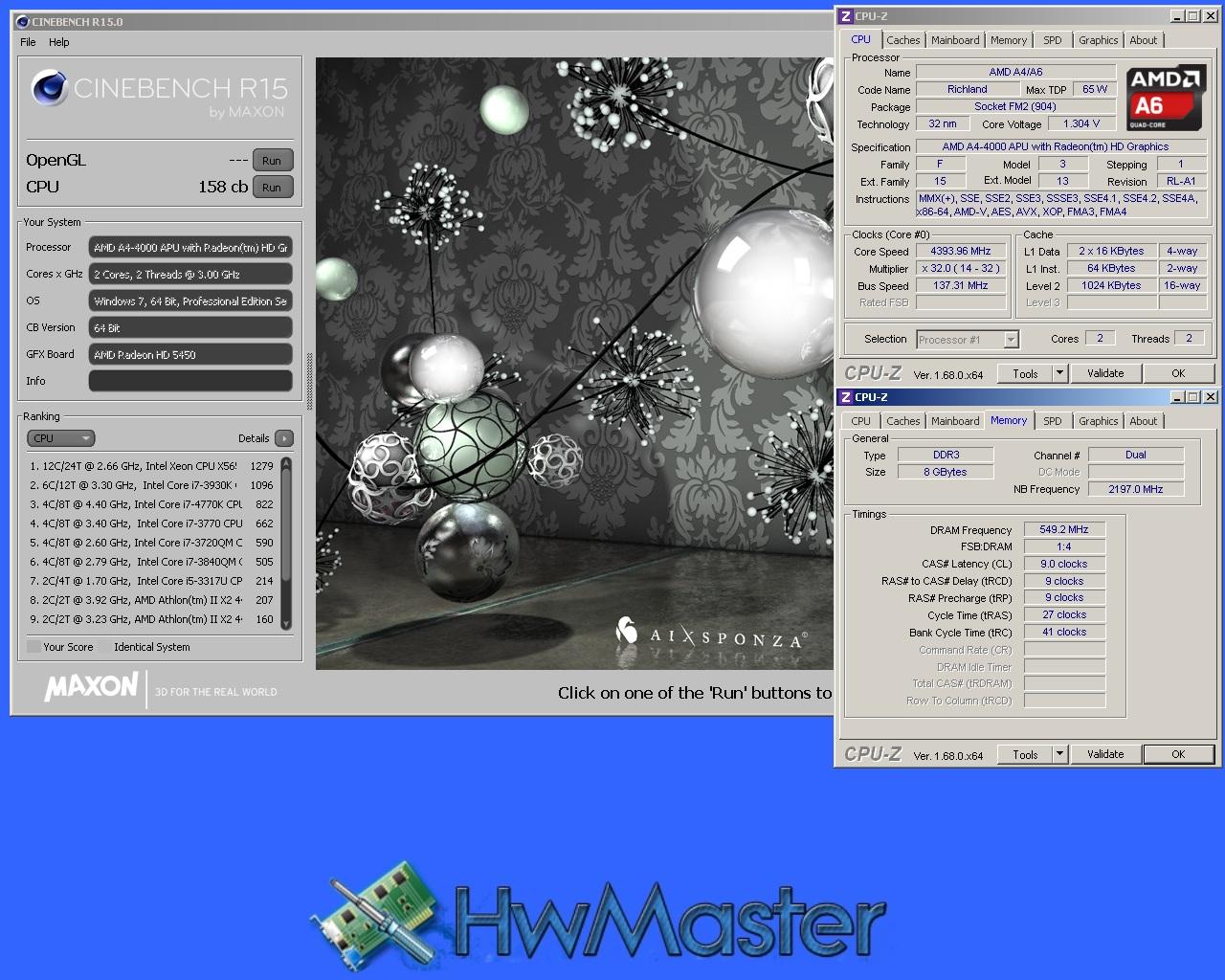The height and width of the screenshot is (980, 1225).
Task: Select Caches tab in lower CPU-Z window
Action: 902,421
